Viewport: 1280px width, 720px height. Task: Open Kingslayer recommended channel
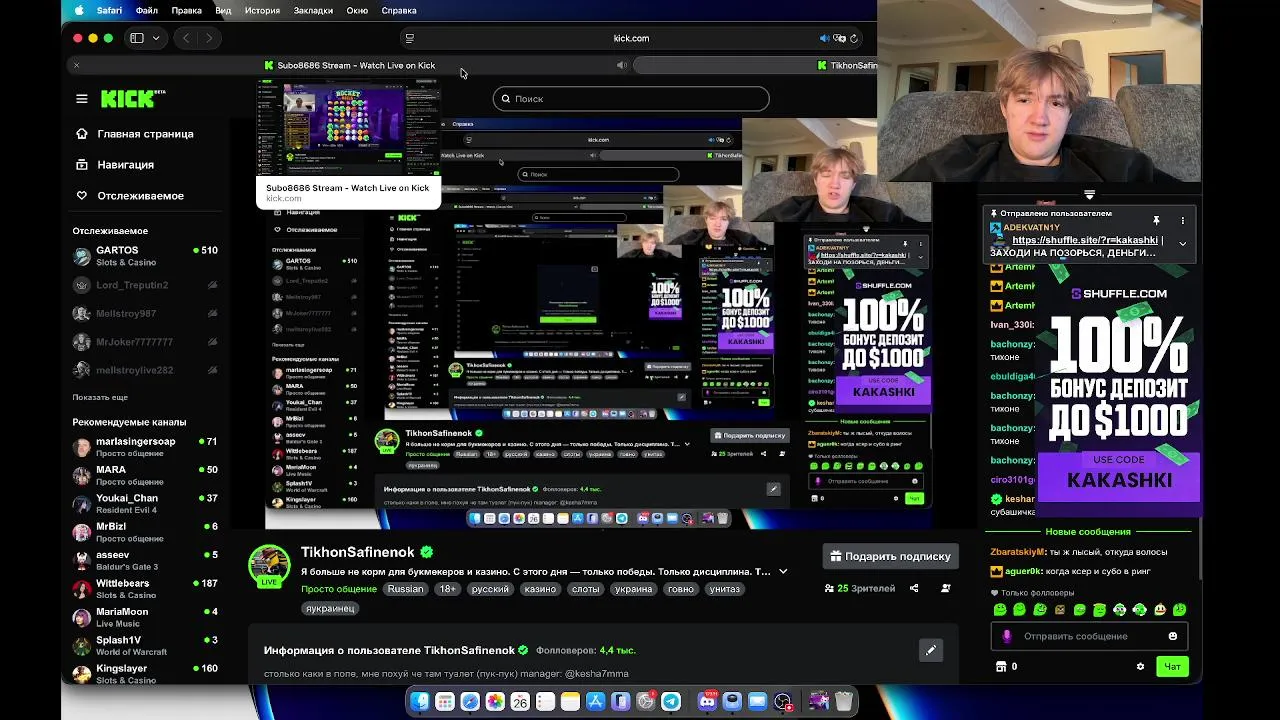coord(145,674)
